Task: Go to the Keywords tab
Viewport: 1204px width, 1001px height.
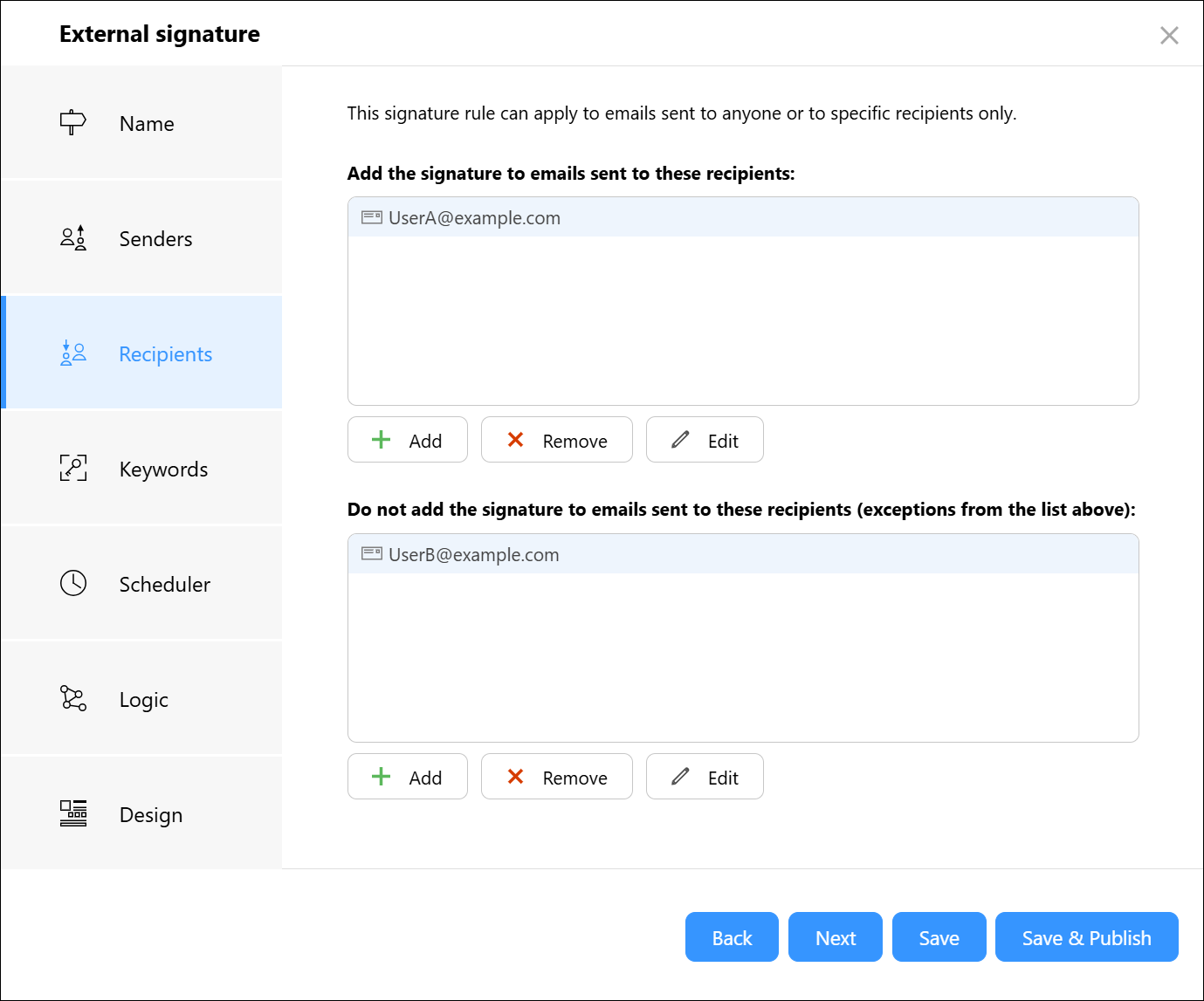Action: pos(141,469)
